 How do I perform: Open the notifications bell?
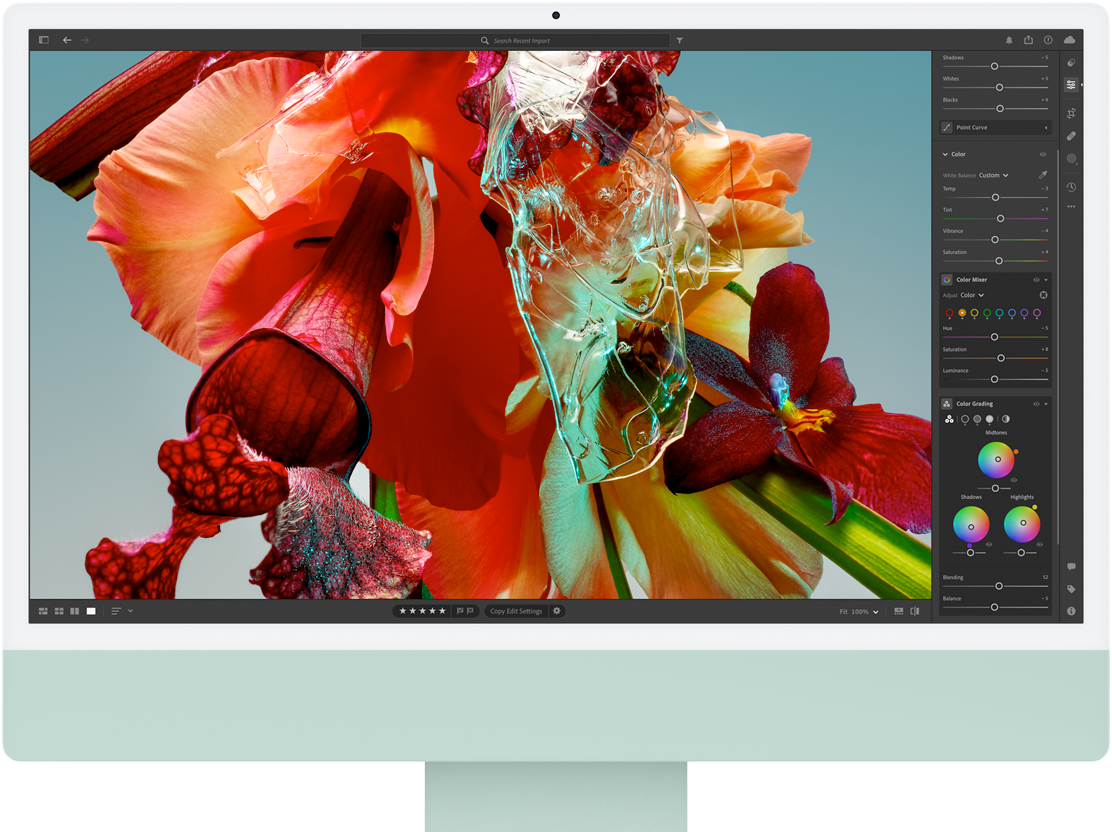[1008, 40]
